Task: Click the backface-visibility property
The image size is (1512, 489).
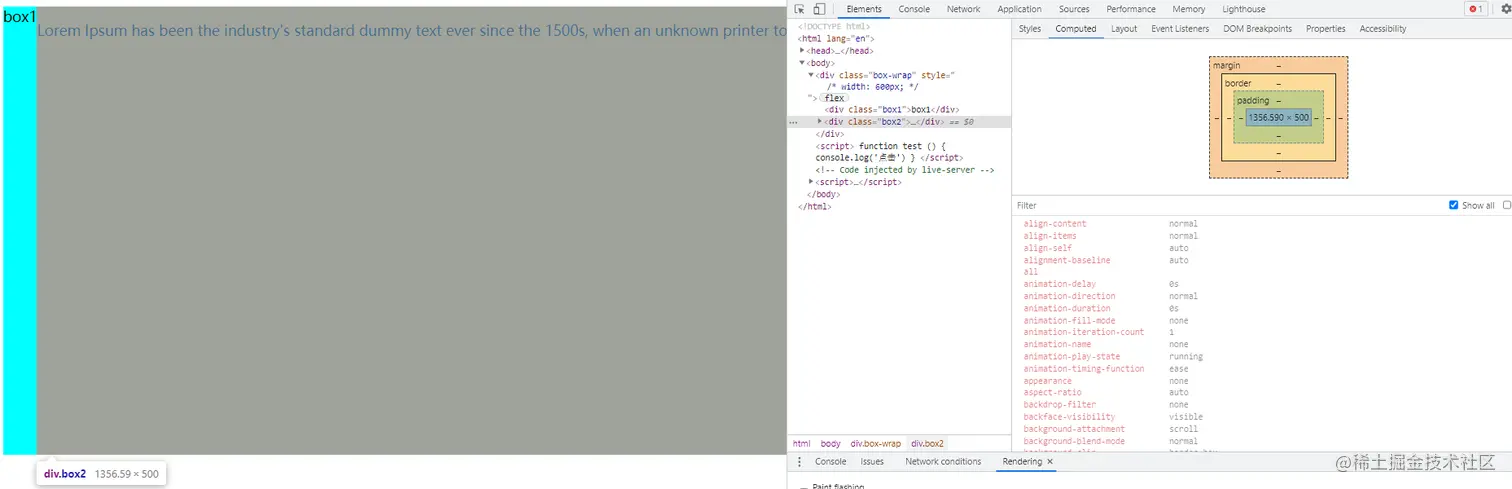Action: click(x=1069, y=417)
